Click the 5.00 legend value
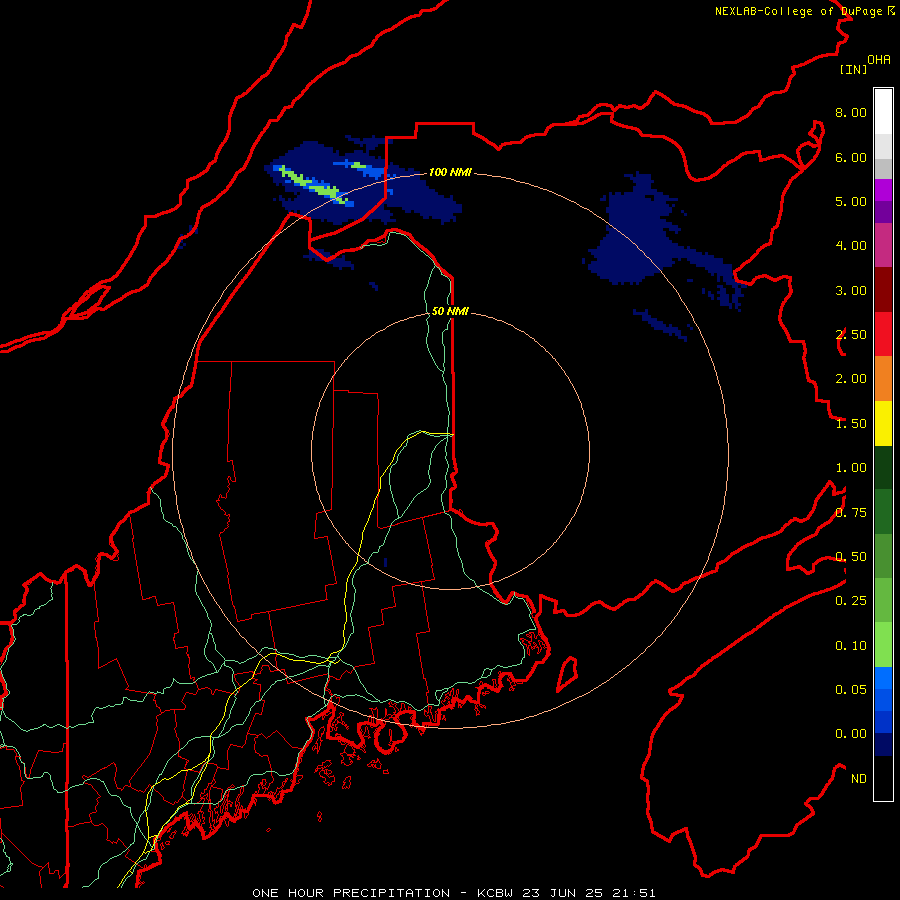Screen dimensions: 900x900 coord(851,201)
